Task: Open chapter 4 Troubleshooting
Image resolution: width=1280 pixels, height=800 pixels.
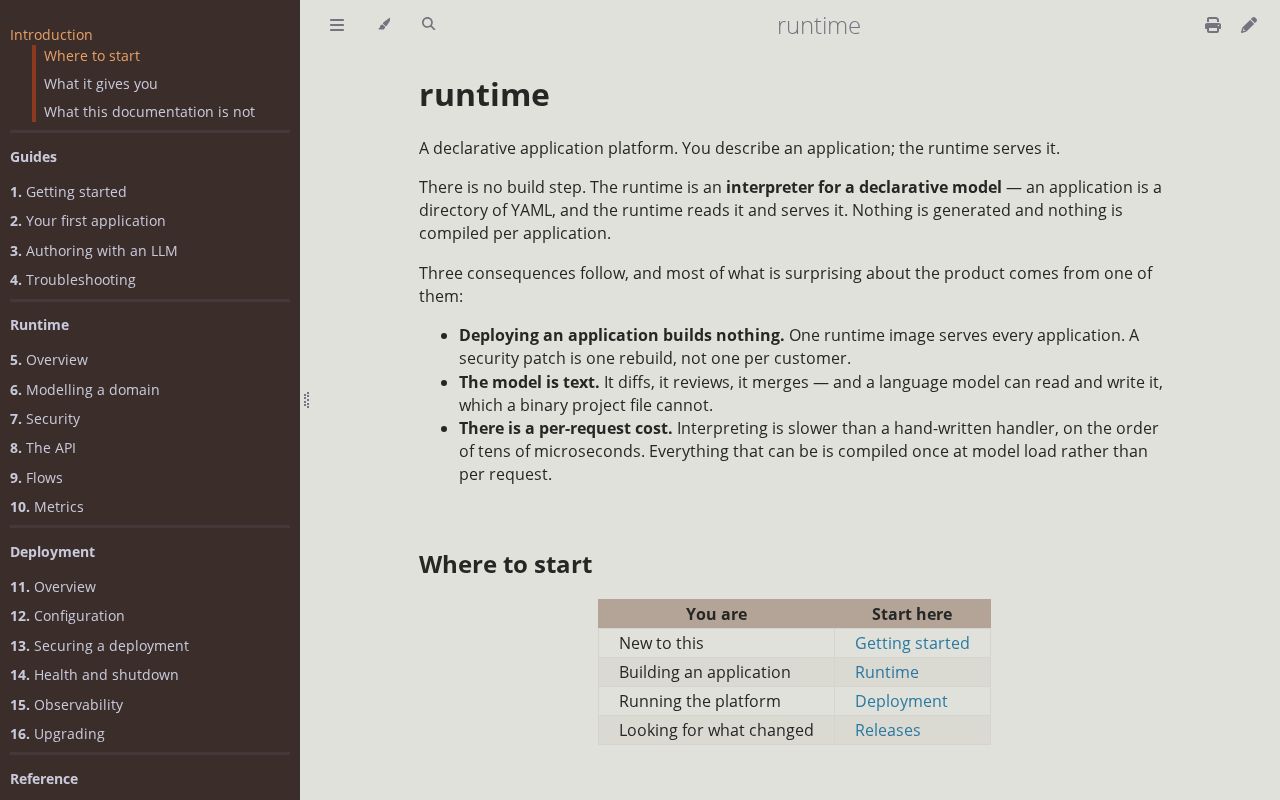Action: coord(73,280)
